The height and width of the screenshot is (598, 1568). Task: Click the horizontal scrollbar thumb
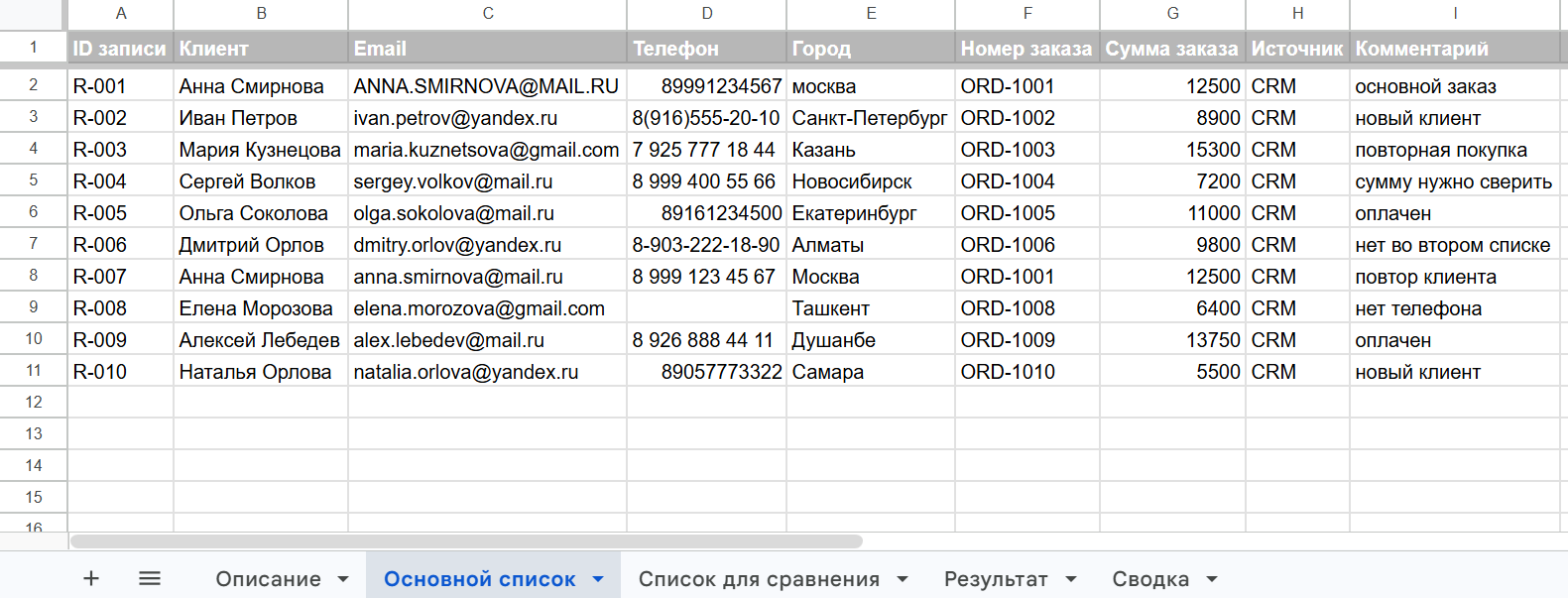pyautogui.click(x=466, y=541)
